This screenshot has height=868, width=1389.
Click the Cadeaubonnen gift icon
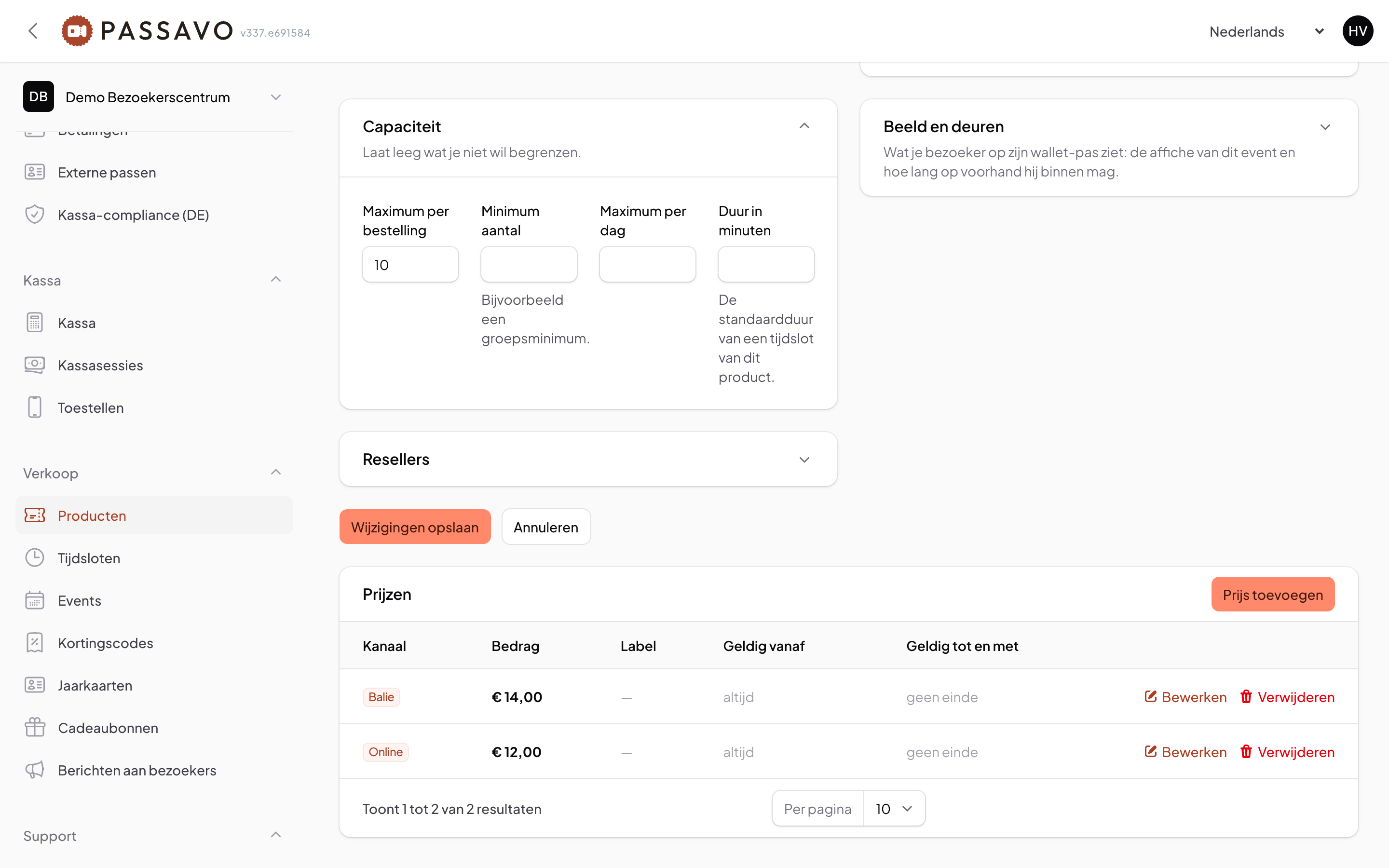tap(34, 728)
